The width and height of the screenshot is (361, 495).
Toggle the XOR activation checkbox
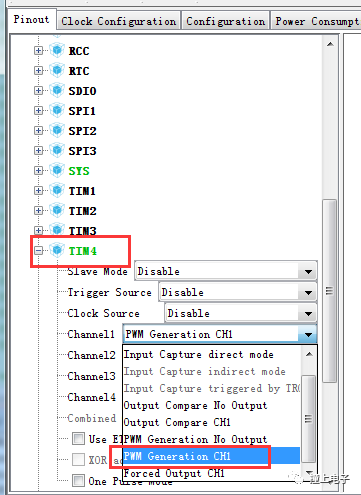[78, 460]
